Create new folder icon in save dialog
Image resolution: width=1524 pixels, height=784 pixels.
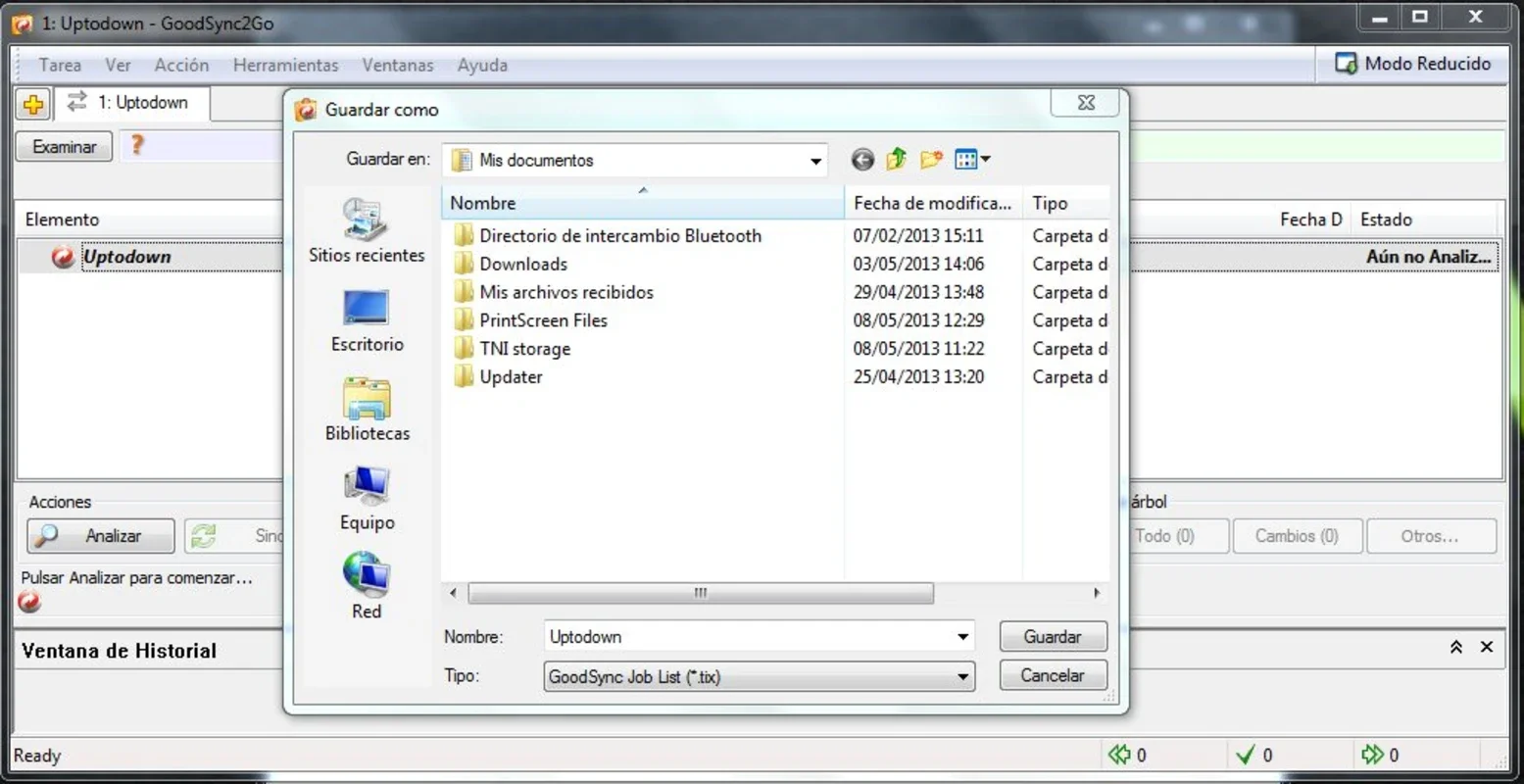tap(931, 159)
